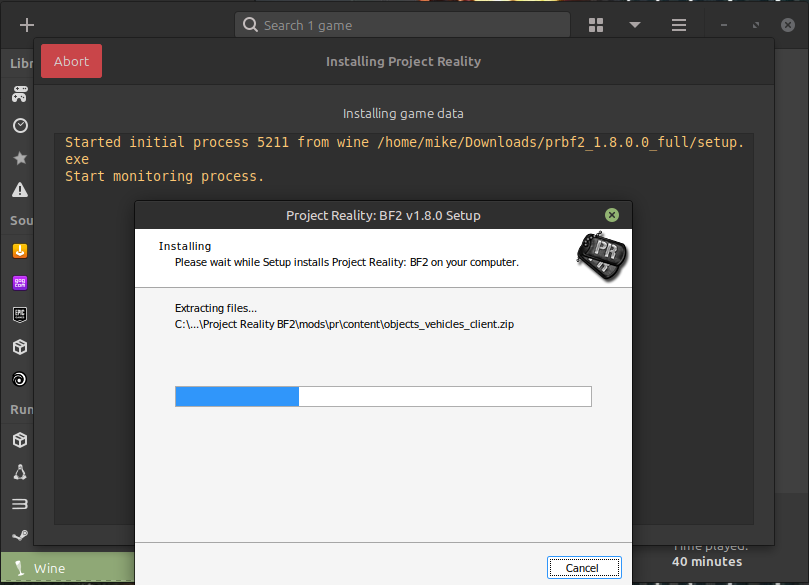Select the Ubisoft Connect spiral icon

20,379
